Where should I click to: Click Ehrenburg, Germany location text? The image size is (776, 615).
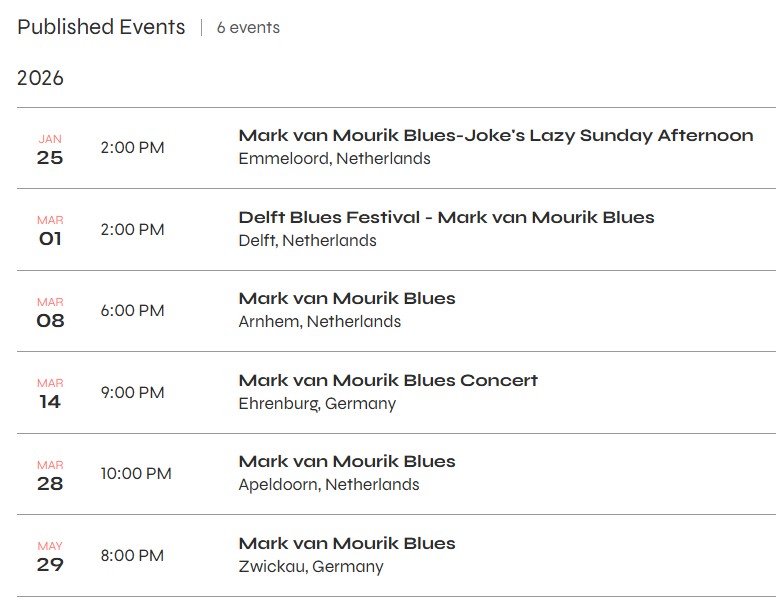pyautogui.click(x=317, y=403)
